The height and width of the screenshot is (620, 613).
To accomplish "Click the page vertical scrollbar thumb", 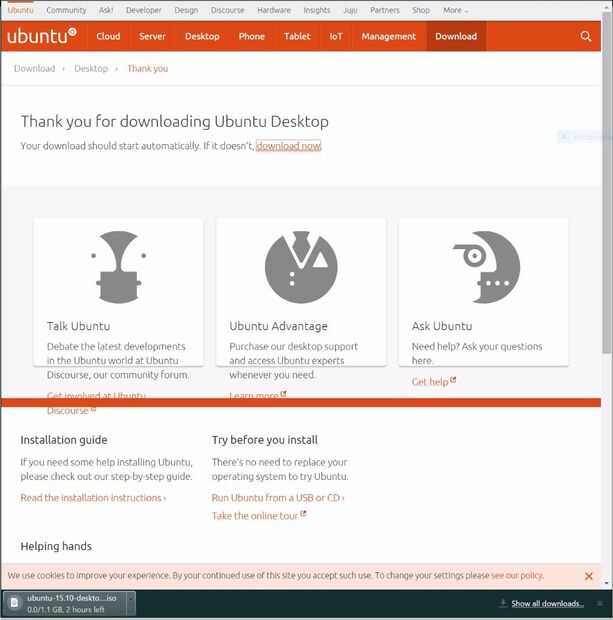I will tap(607, 182).
